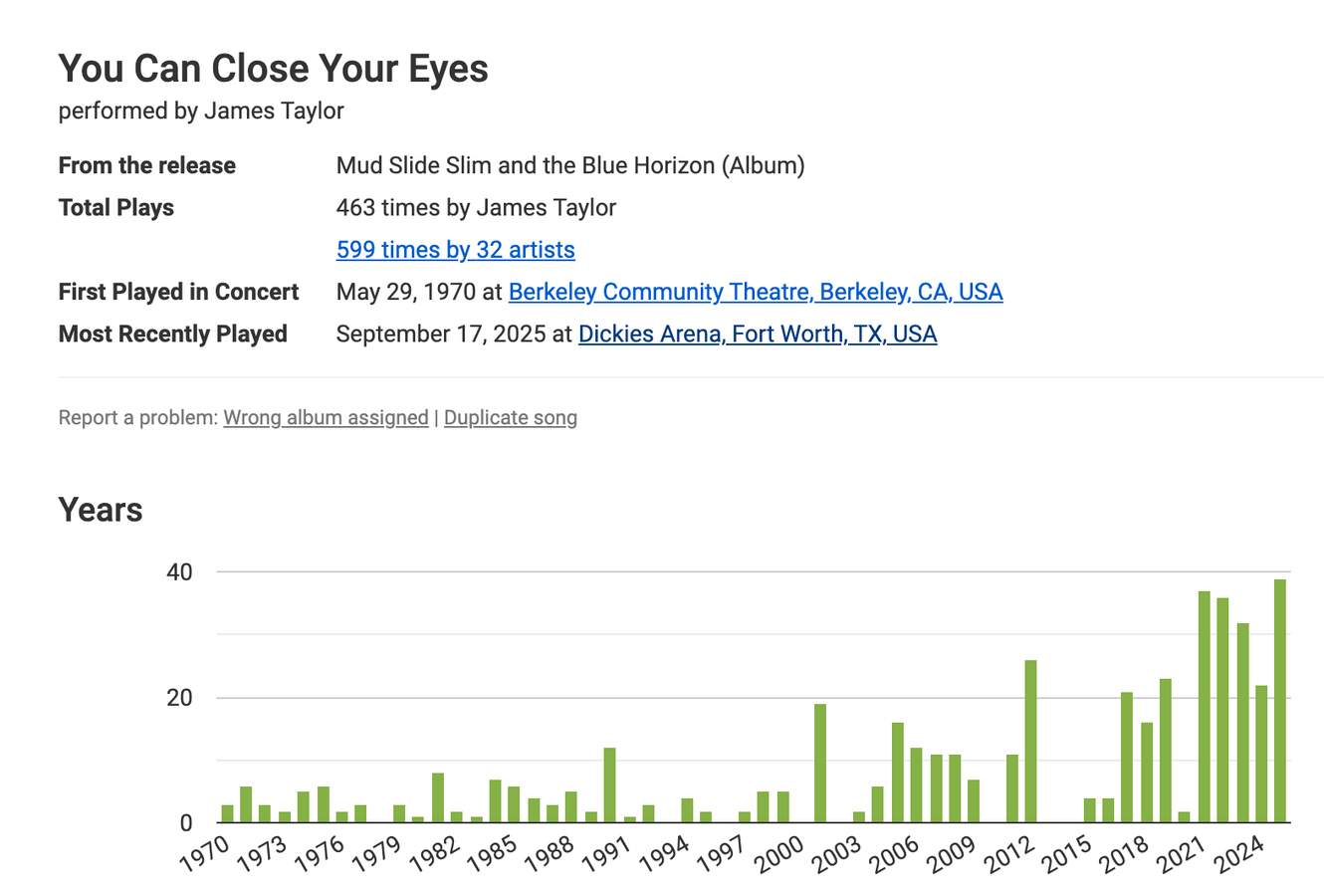Report this as a duplicate song
Screen dimensions: 1324x896
click(x=510, y=418)
